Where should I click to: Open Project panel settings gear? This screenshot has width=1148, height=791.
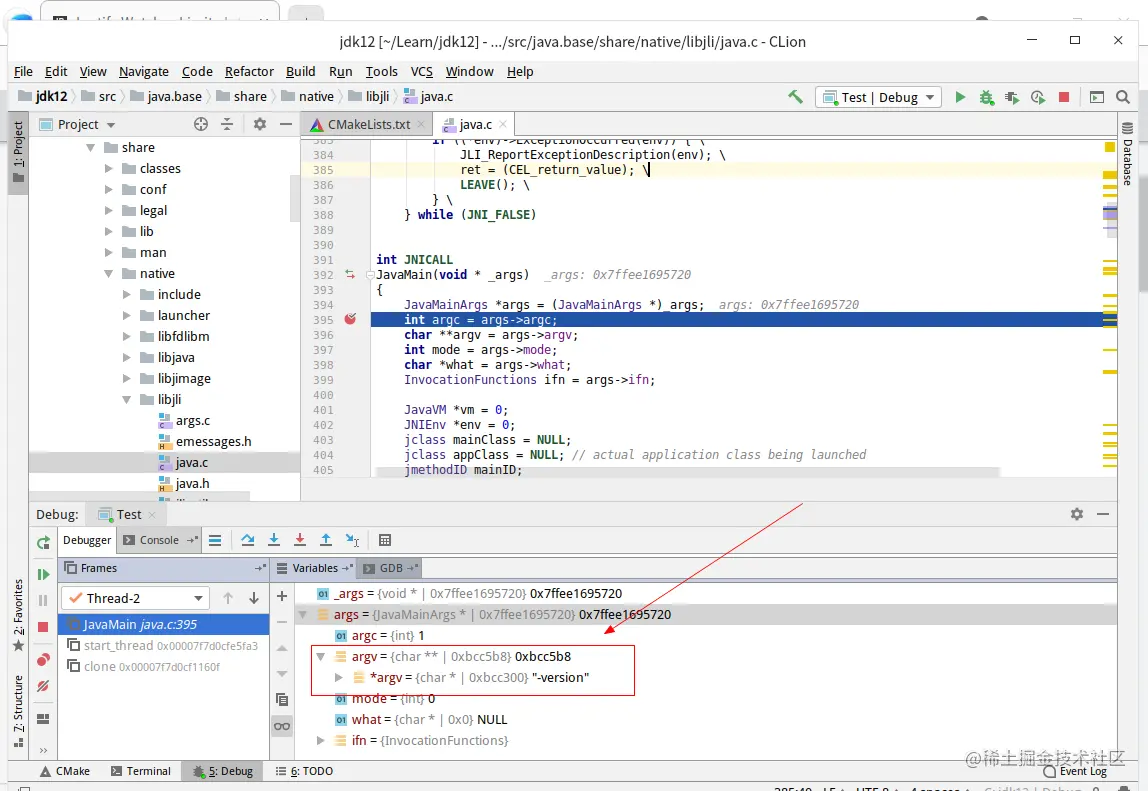259,125
